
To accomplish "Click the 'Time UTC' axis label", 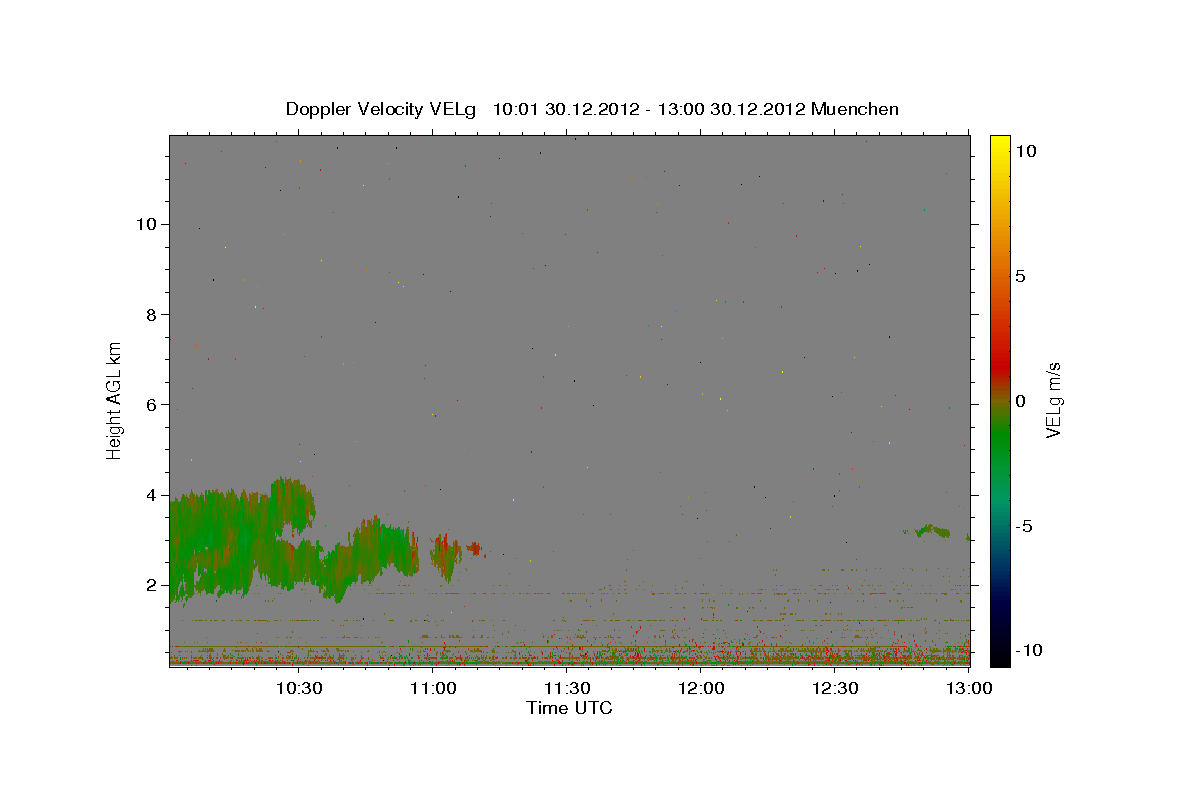I will point(569,708).
